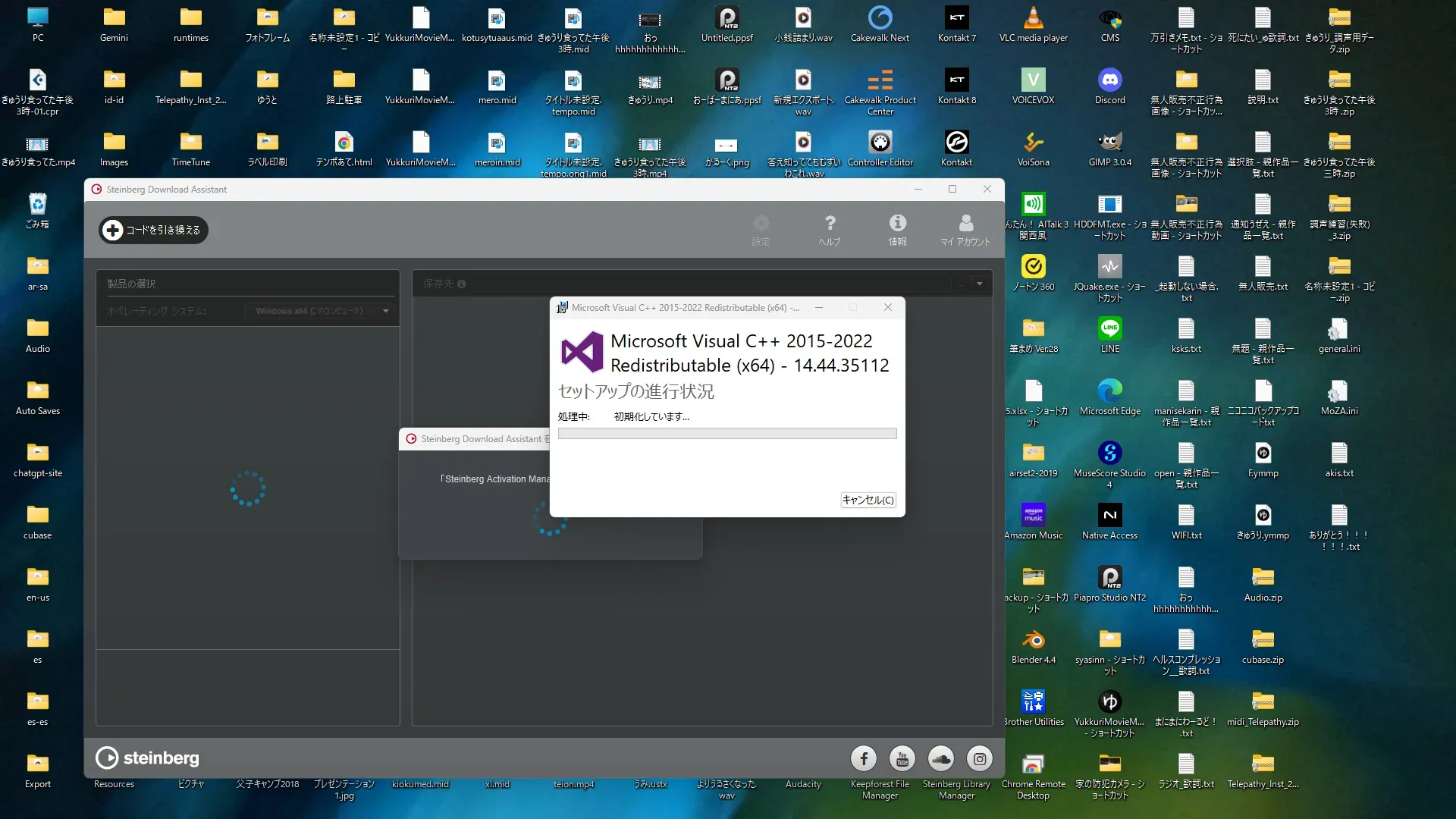
Task: Click the YouTube social icon
Action: (x=902, y=758)
